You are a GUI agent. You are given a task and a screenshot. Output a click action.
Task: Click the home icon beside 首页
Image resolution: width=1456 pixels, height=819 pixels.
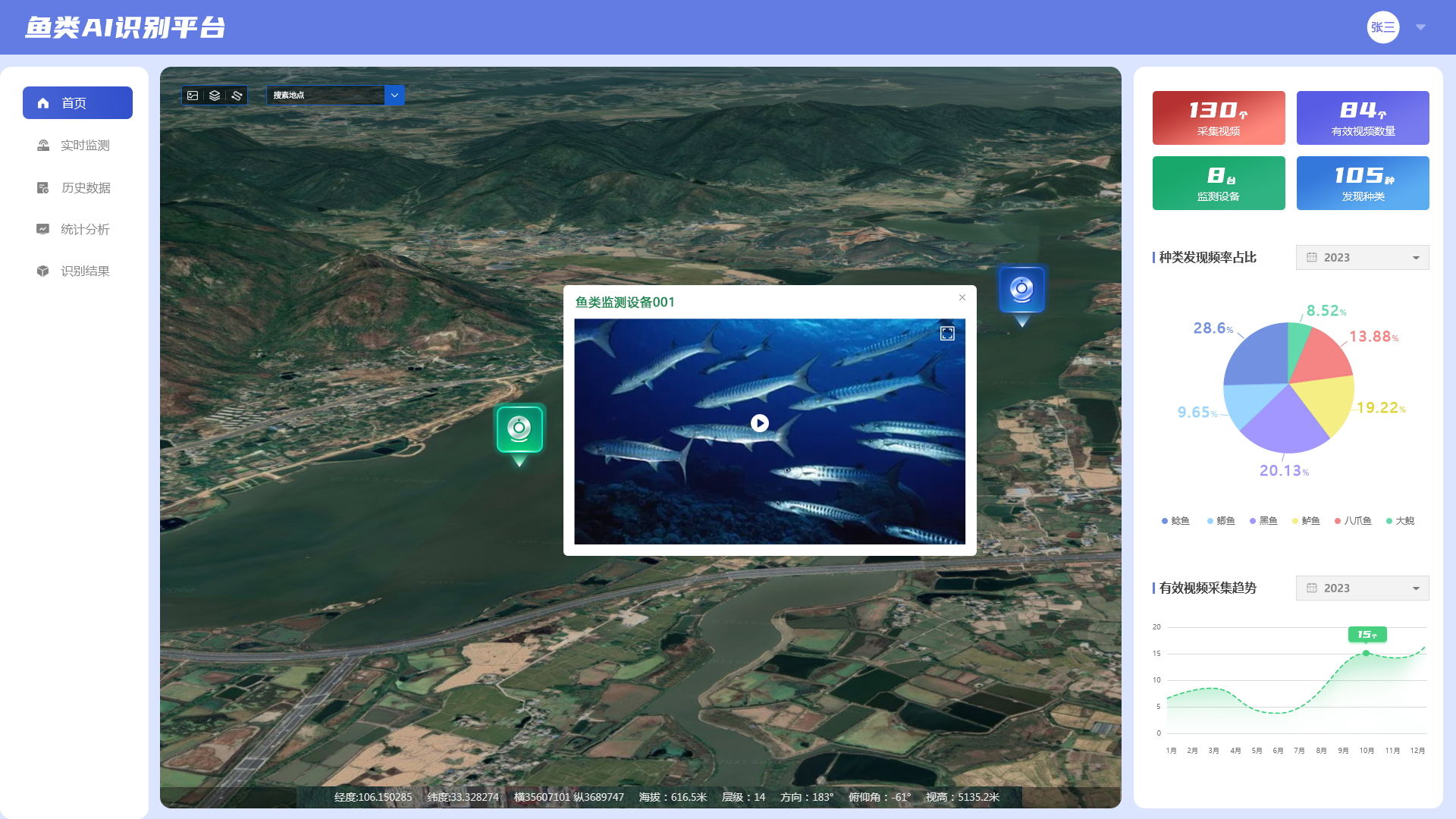[43, 103]
